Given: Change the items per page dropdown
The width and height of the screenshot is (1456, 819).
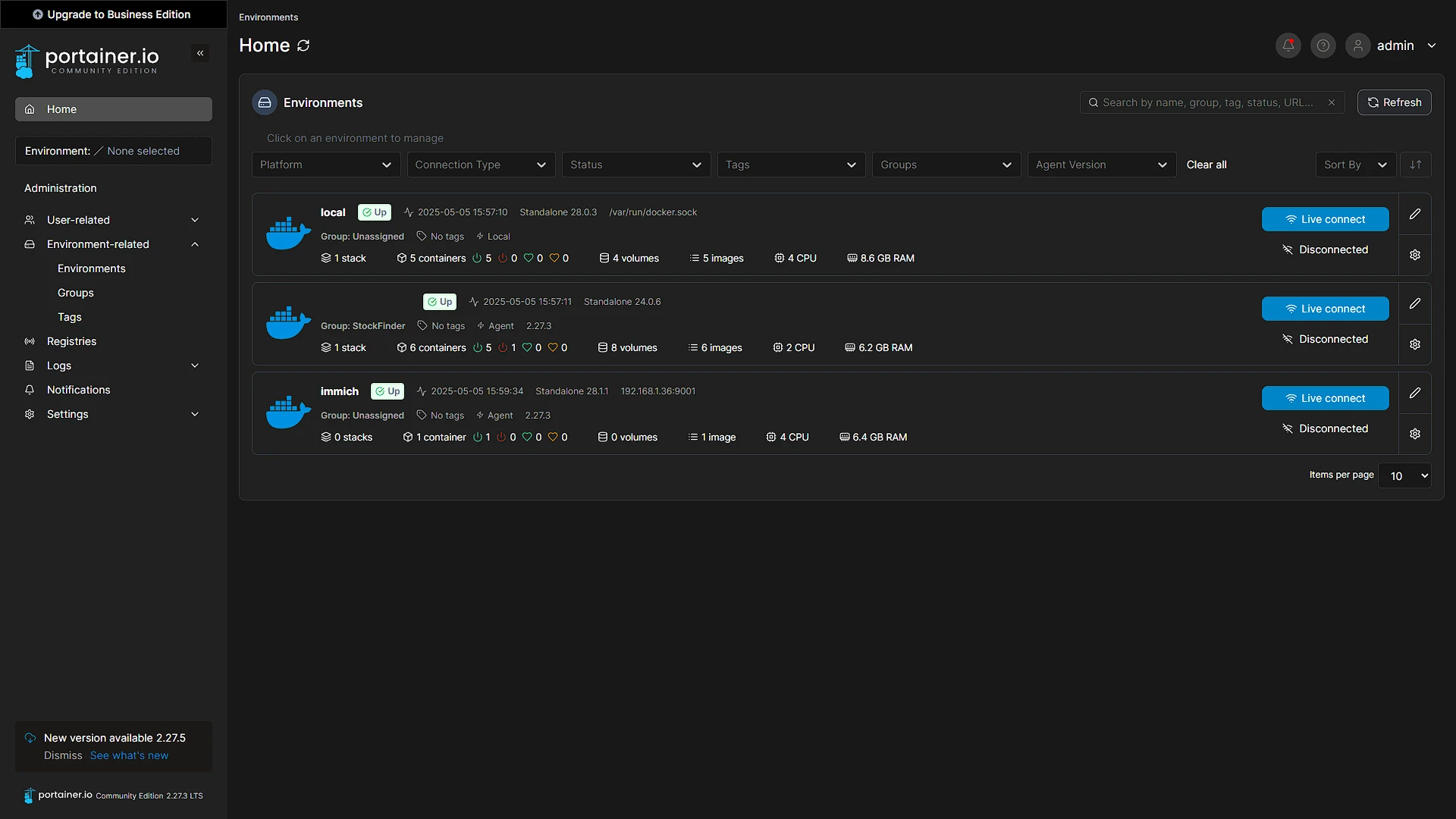Looking at the screenshot, I should tap(1404, 475).
